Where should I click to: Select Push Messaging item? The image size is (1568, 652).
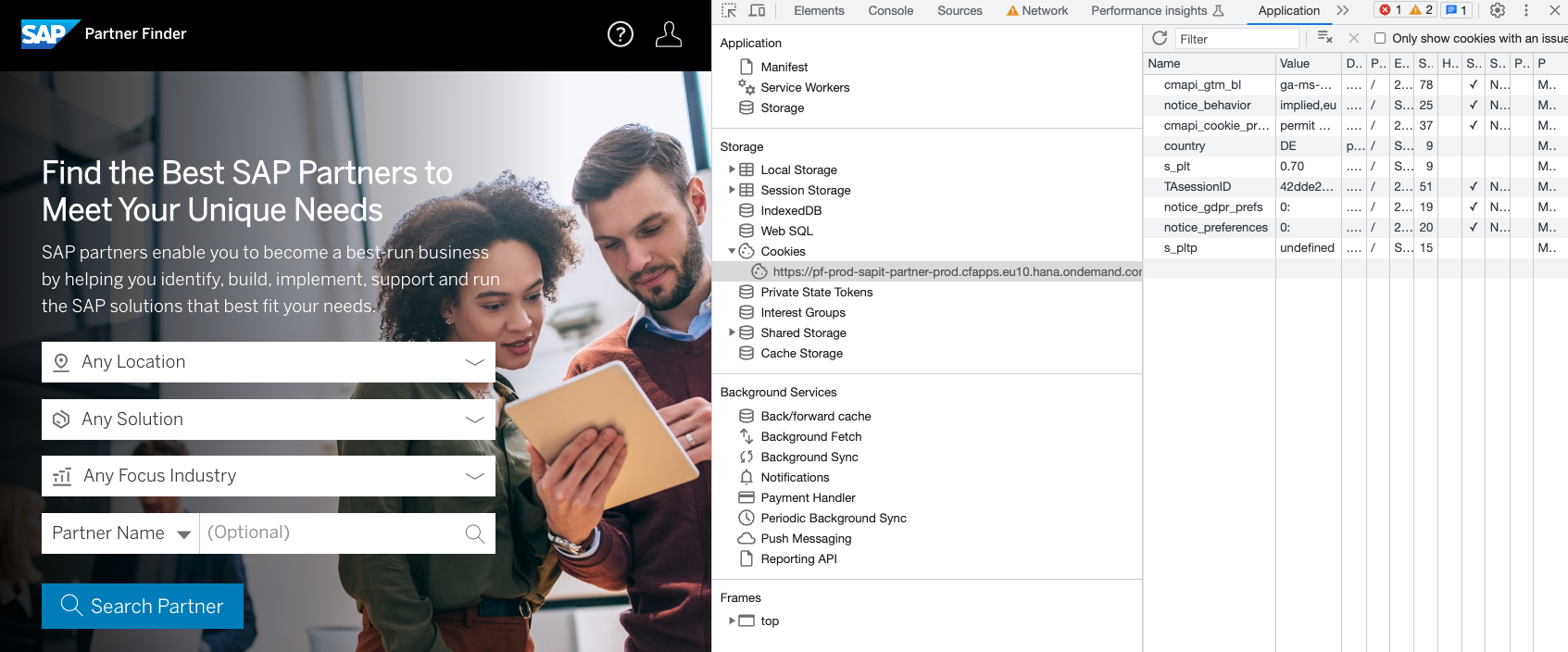click(x=806, y=538)
